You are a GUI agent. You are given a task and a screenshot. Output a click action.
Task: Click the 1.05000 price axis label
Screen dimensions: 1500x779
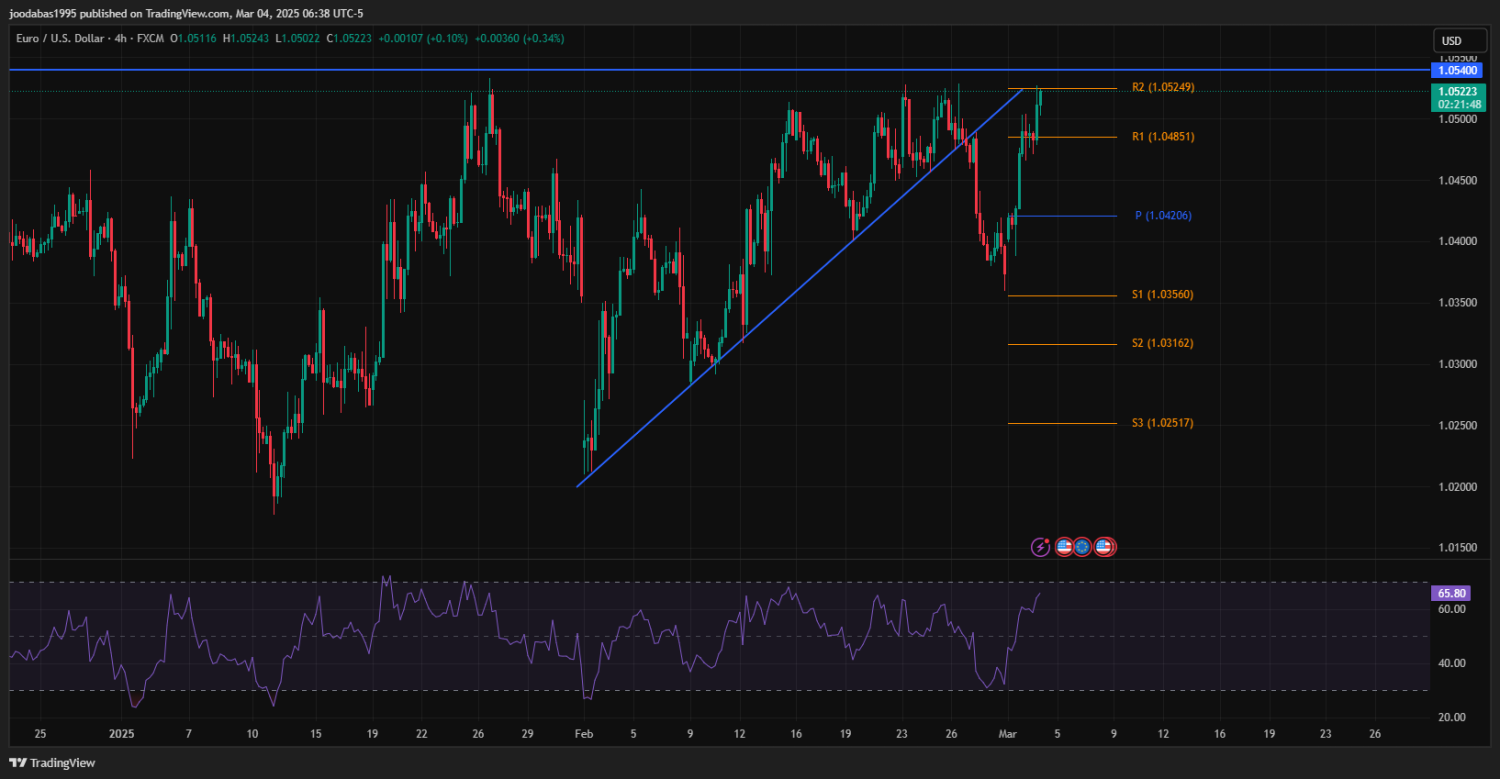pos(1456,119)
